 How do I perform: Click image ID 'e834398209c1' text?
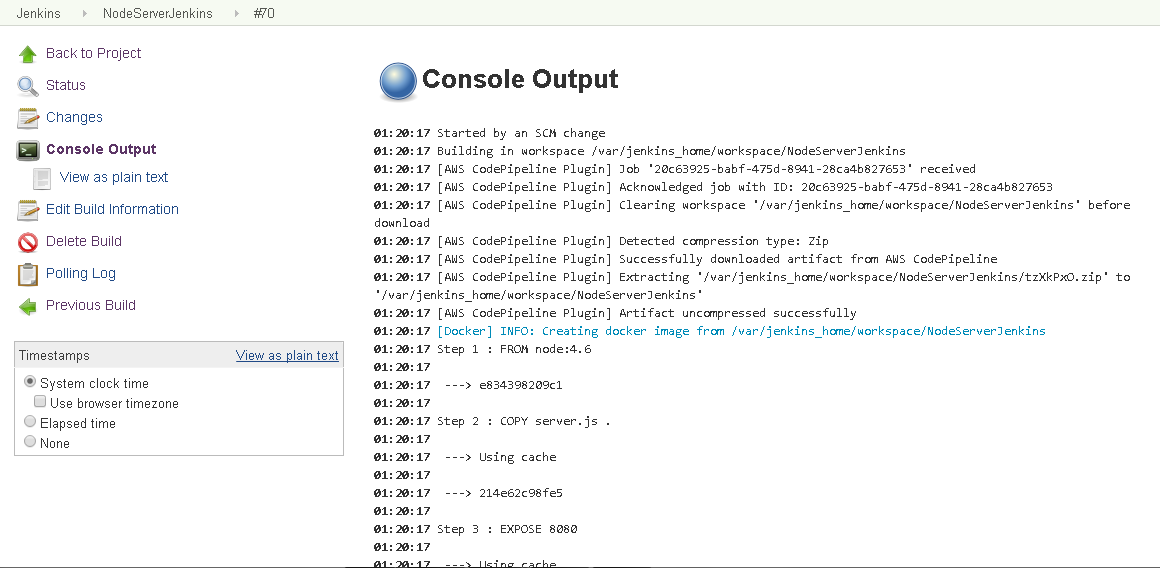point(521,385)
